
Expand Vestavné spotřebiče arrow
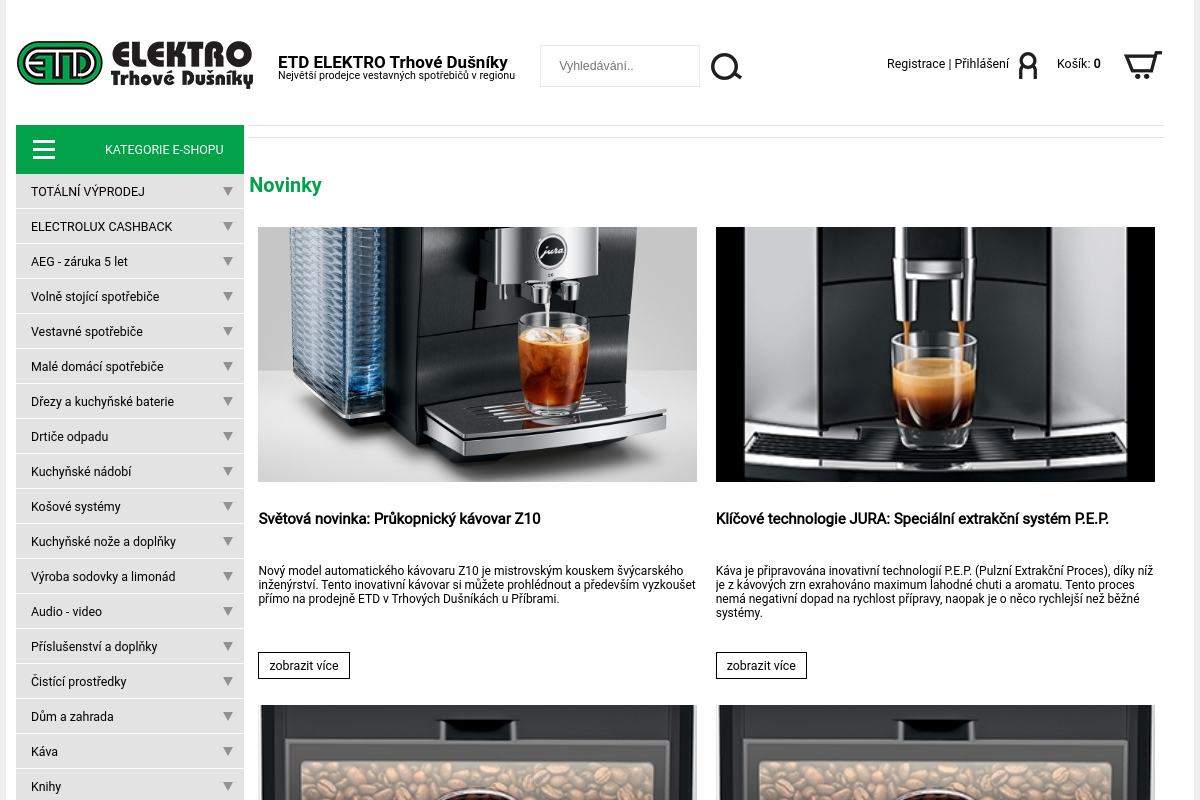coord(228,331)
